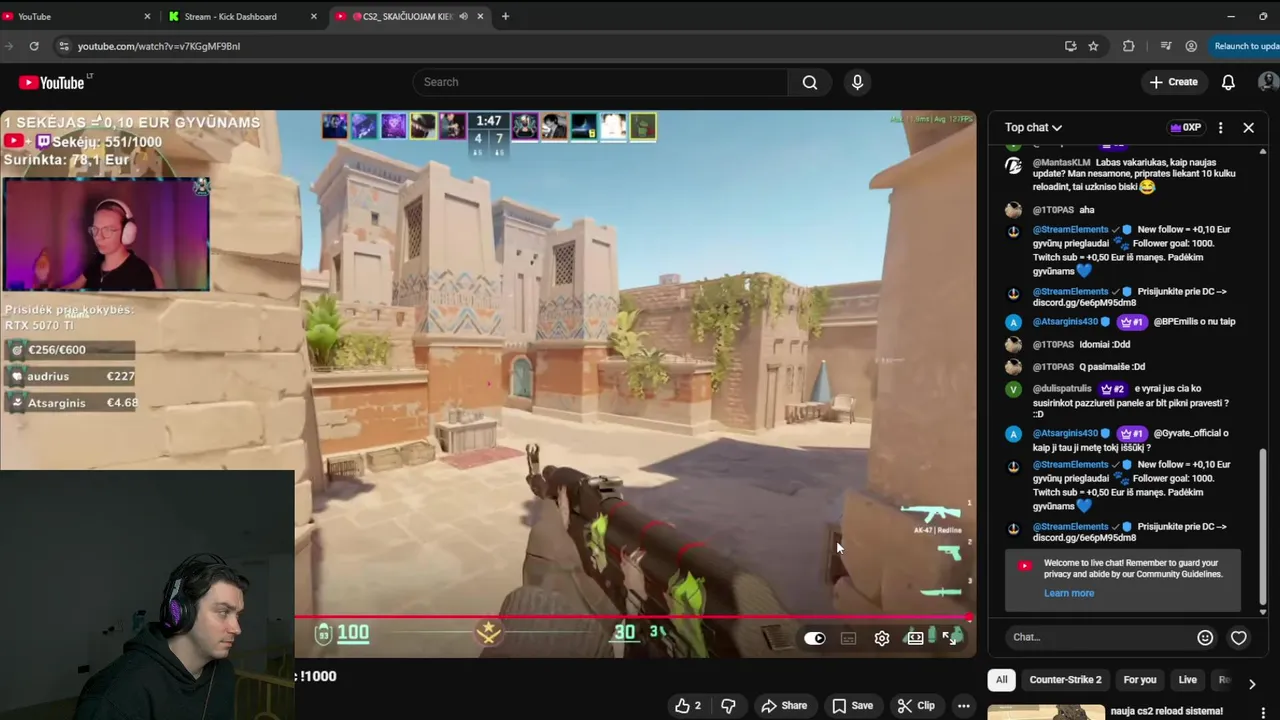
Task: Bookmark this page with the star
Action: pos(1093,46)
